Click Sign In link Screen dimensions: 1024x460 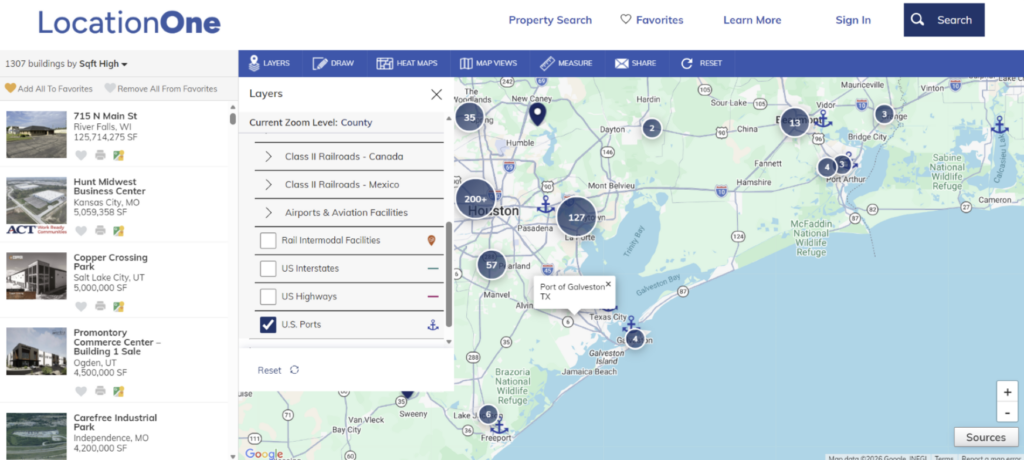pos(853,20)
